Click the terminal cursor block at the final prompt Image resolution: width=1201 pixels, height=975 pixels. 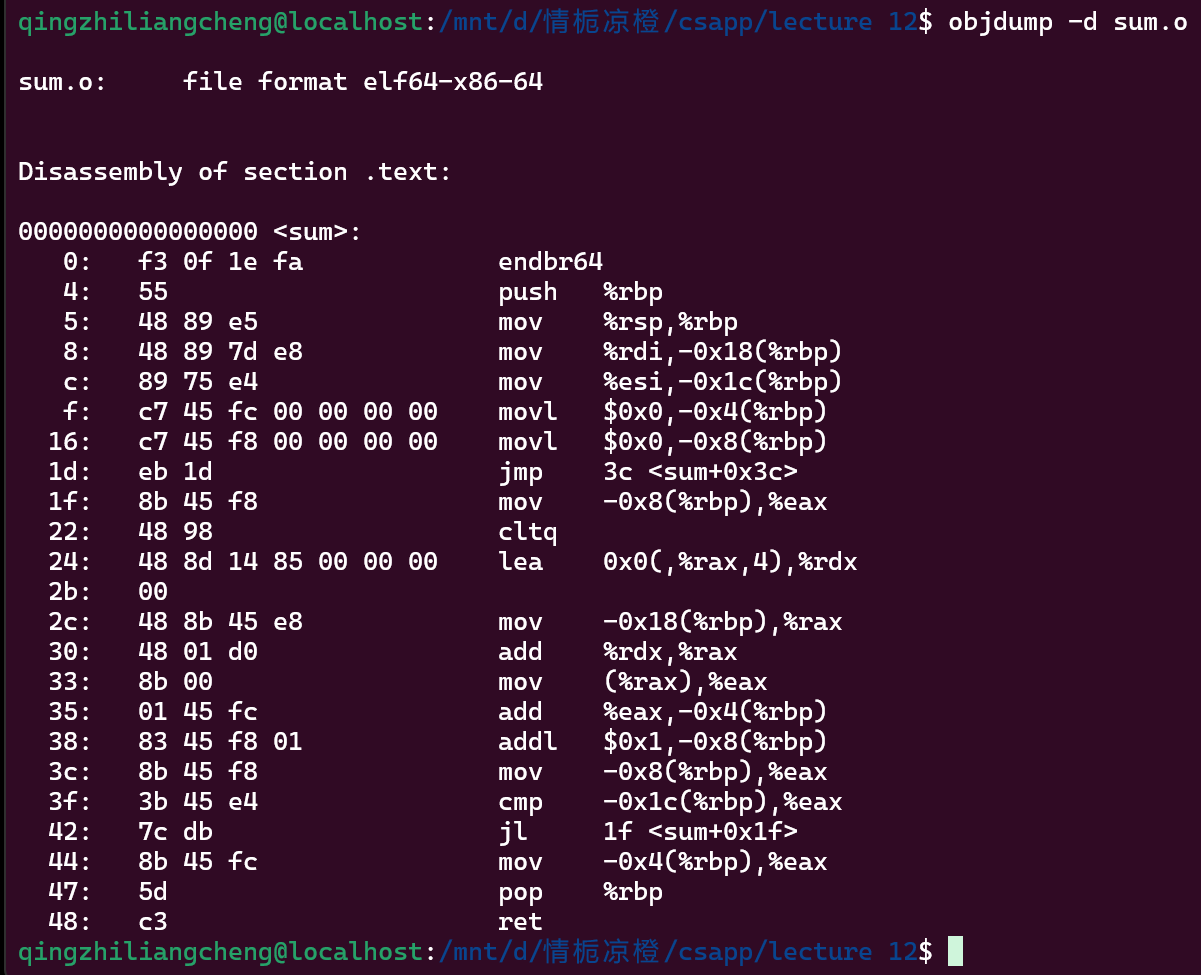point(954,951)
